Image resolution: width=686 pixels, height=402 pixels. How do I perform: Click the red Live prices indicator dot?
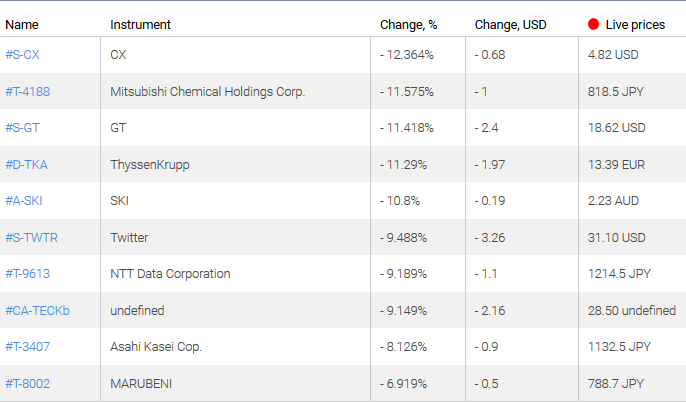(x=594, y=24)
